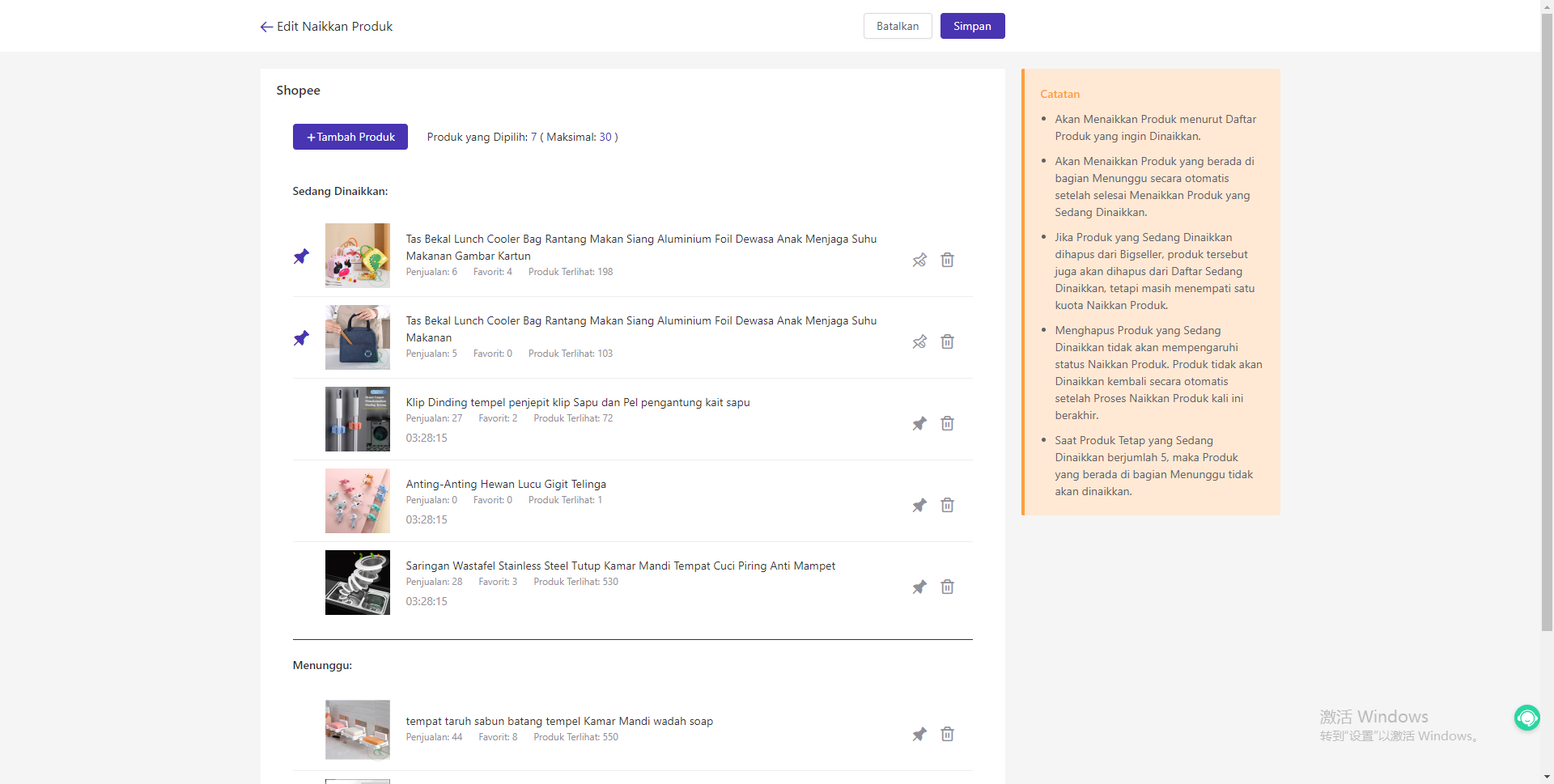Delete the cartoon lunch cooler bag product
The height and width of the screenshot is (784, 1554).
tap(947, 261)
